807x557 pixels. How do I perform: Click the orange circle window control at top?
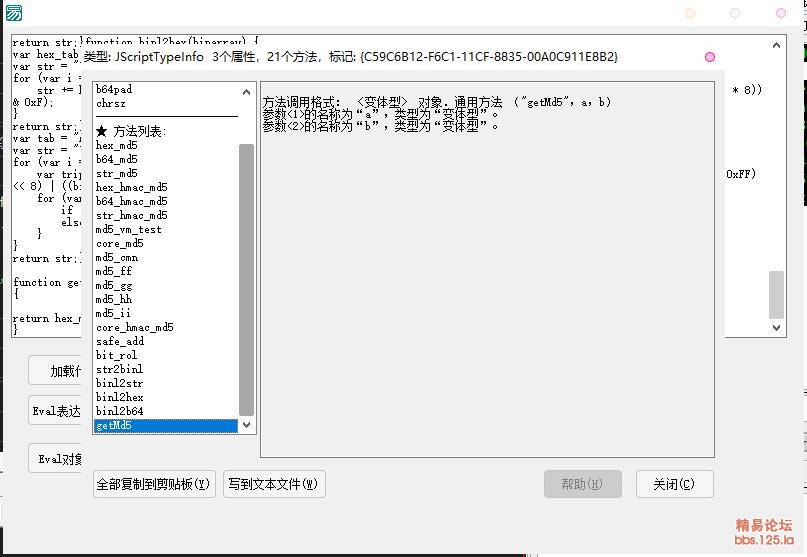690,13
